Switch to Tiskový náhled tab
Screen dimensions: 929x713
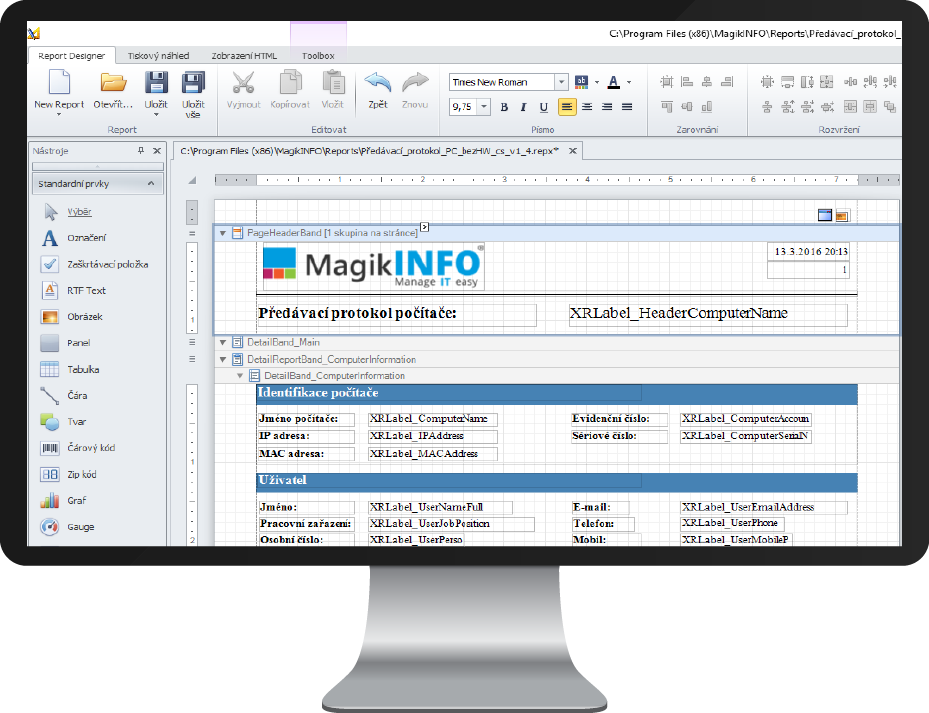158,56
